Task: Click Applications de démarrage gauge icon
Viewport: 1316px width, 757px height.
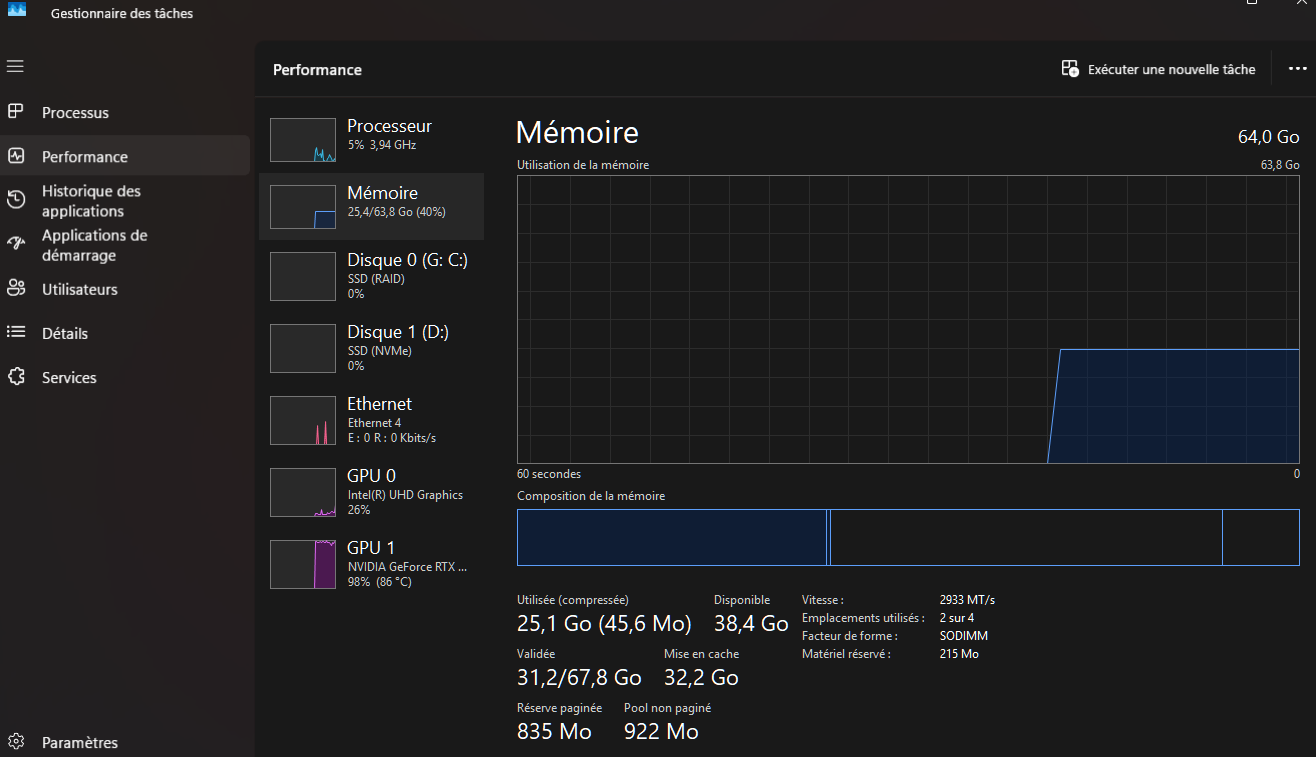Action: click(x=16, y=244)
